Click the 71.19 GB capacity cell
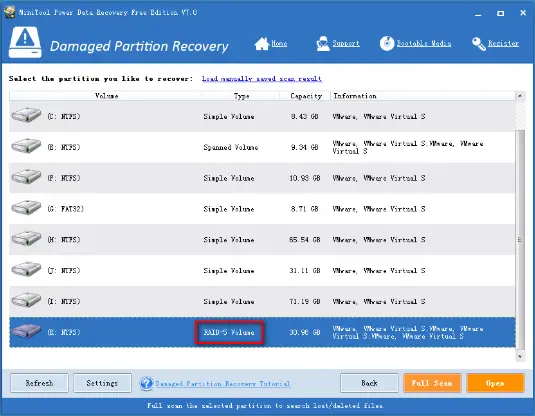The image size is (535, 416). [x=305, y=301]
